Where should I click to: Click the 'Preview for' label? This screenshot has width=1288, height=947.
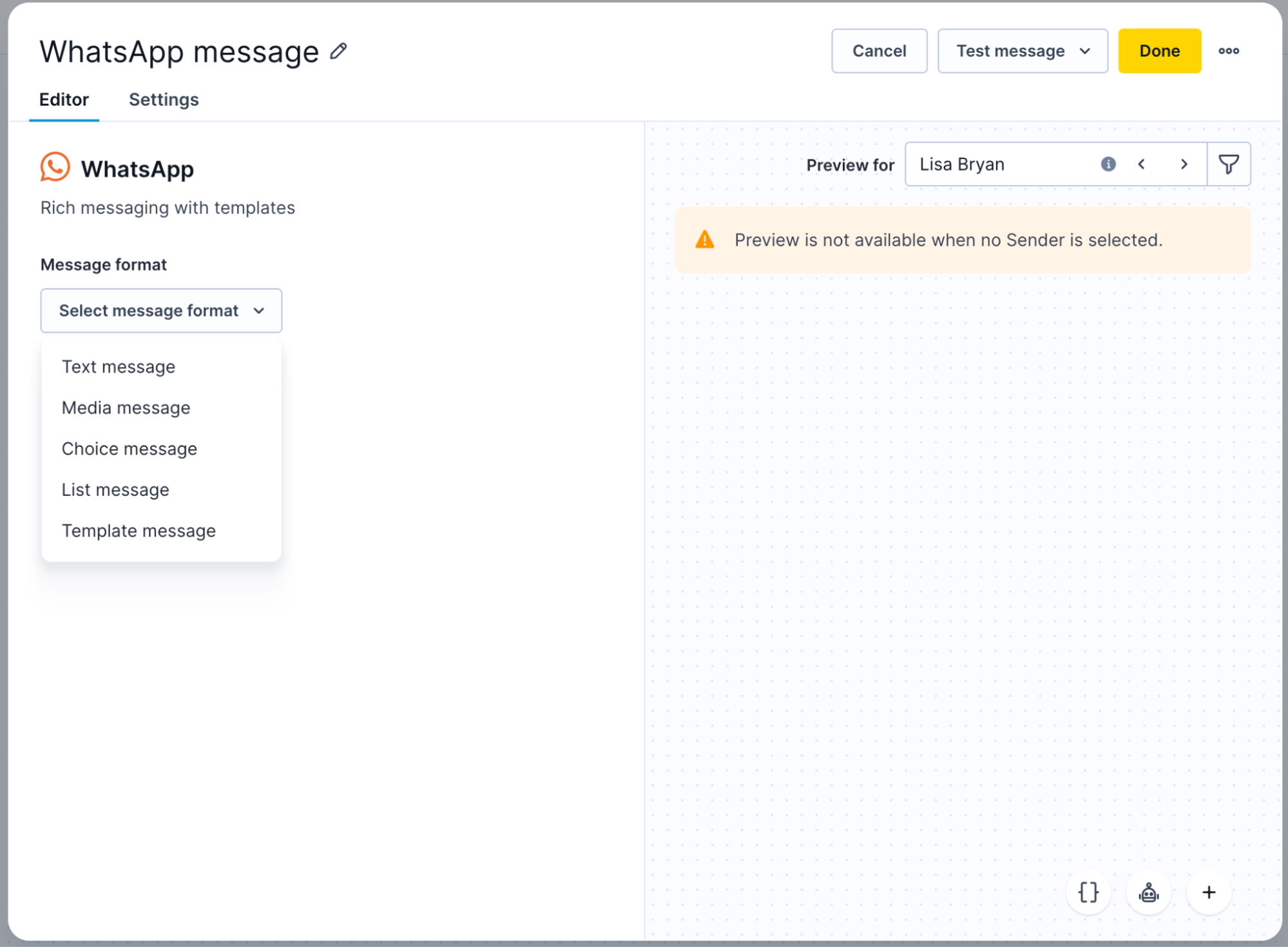pyautogui.click(x=850, y=166)
